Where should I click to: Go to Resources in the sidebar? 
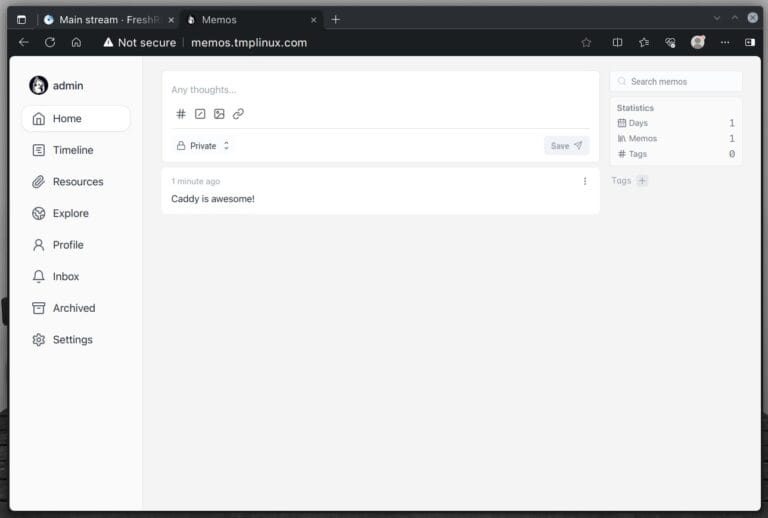point(77,182)
